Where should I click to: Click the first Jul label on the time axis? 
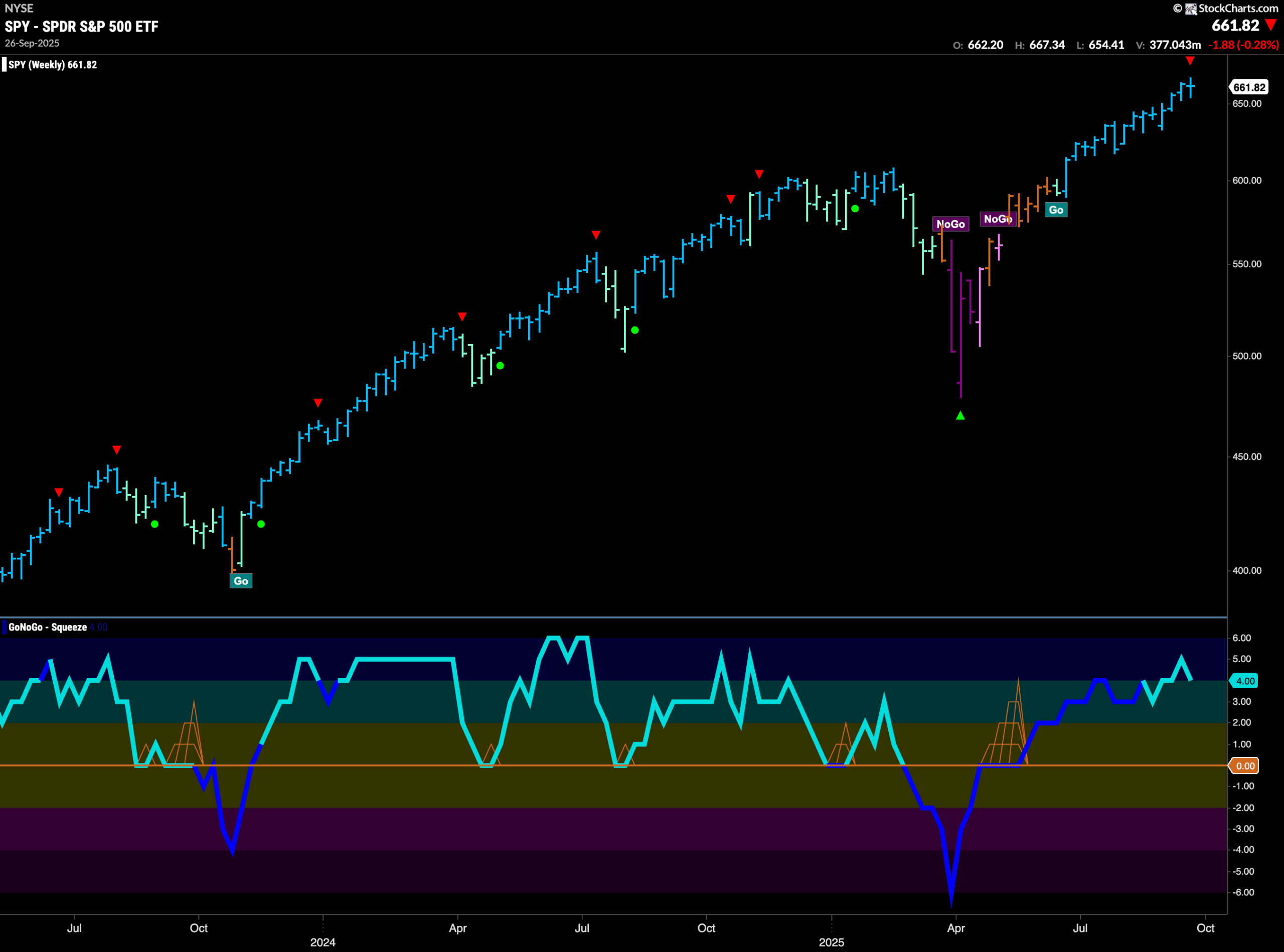pos(74,928)
